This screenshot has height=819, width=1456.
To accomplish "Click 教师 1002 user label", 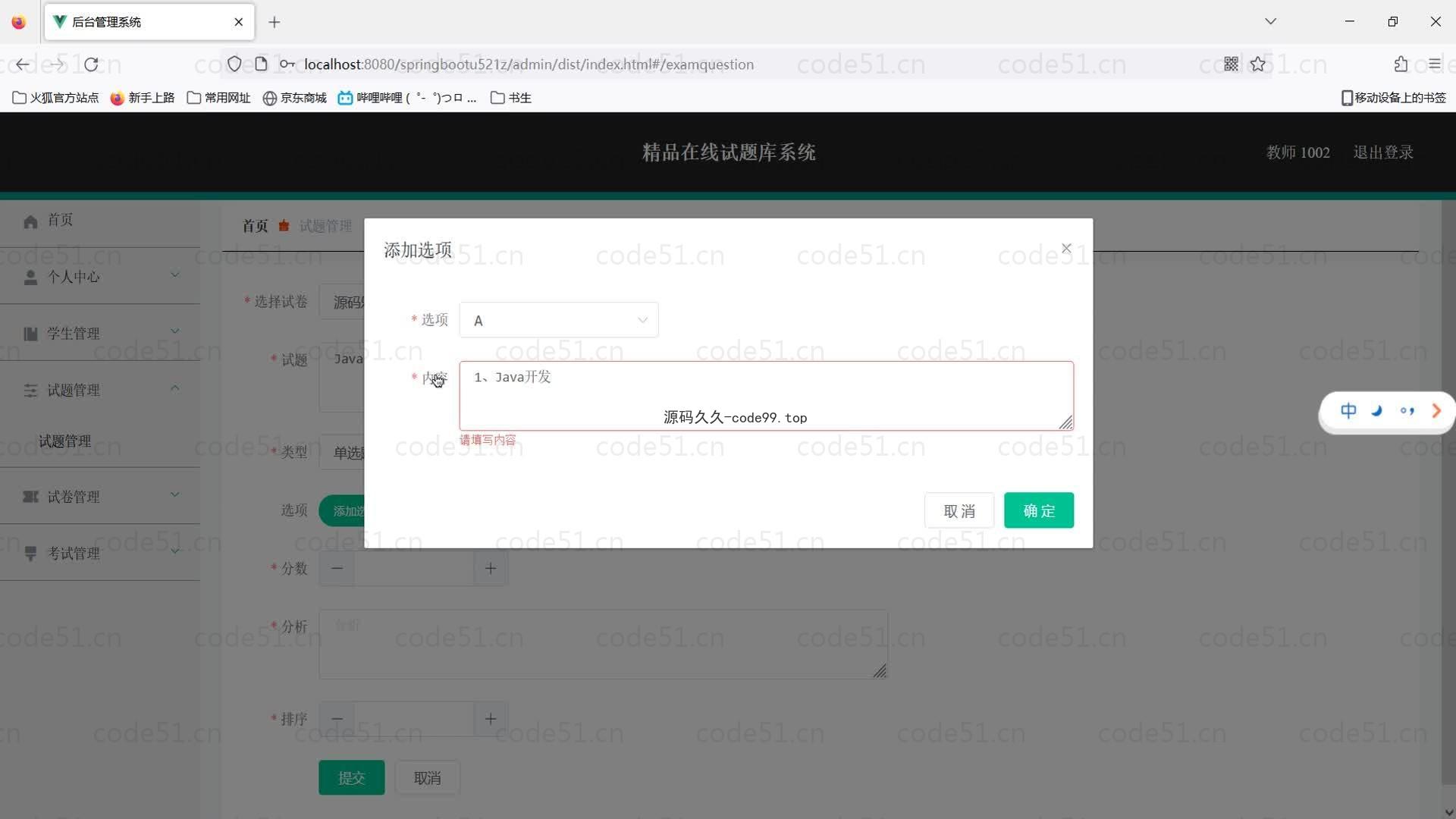I will 1298,152.
